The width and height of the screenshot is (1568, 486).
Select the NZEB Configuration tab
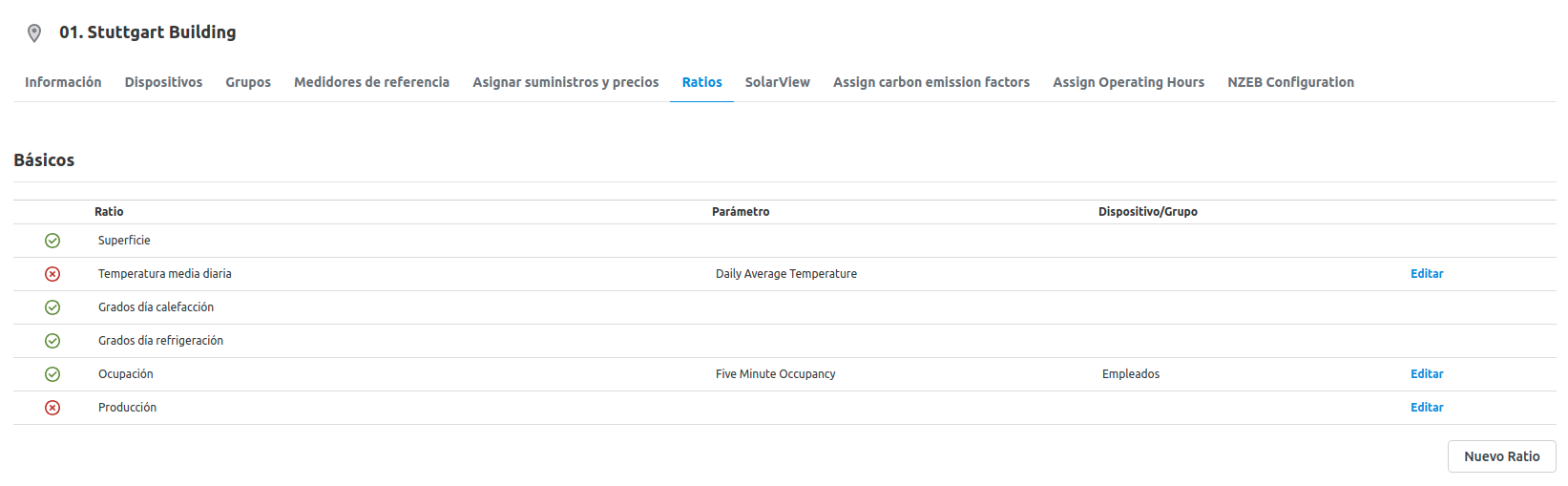[1291, 82]
